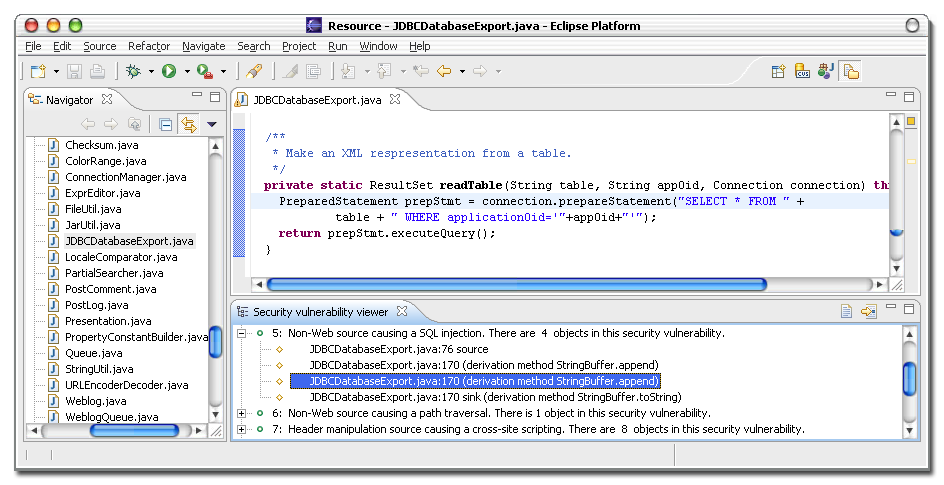Open the CVS Repository perspective icon
This screenshot has width=944, height=485.
click(x=802, y=71)
